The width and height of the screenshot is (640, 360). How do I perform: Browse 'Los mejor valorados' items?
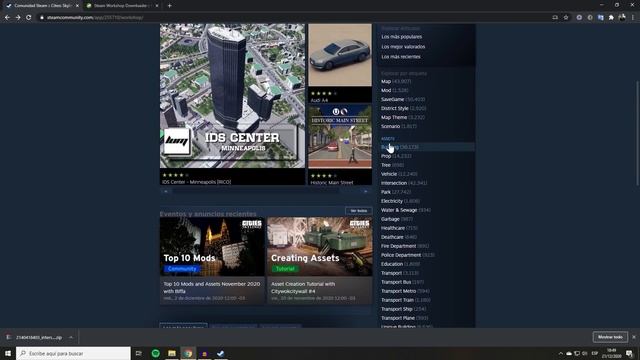[x=403, y=47]
